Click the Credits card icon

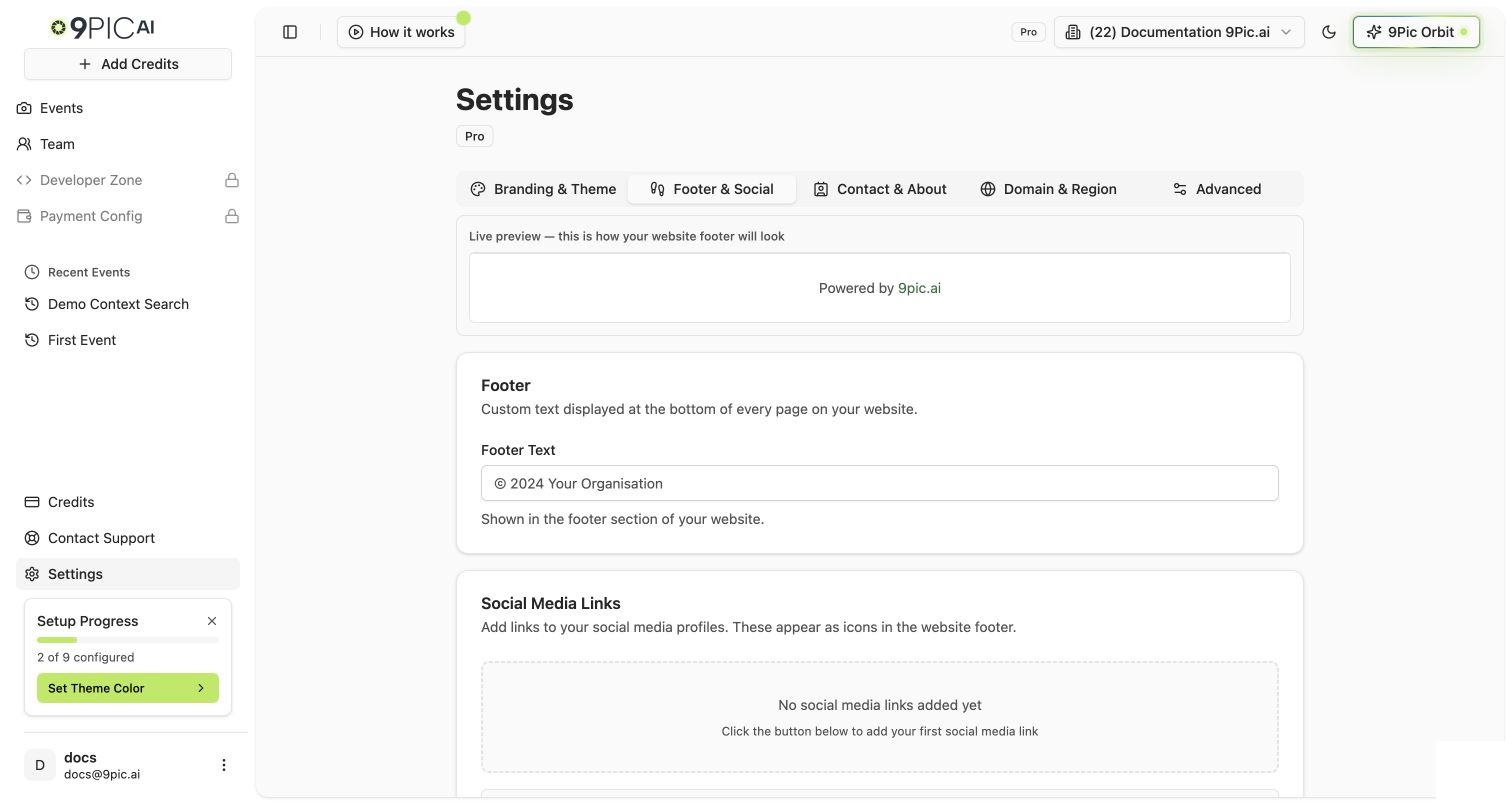tap(32, 502)
